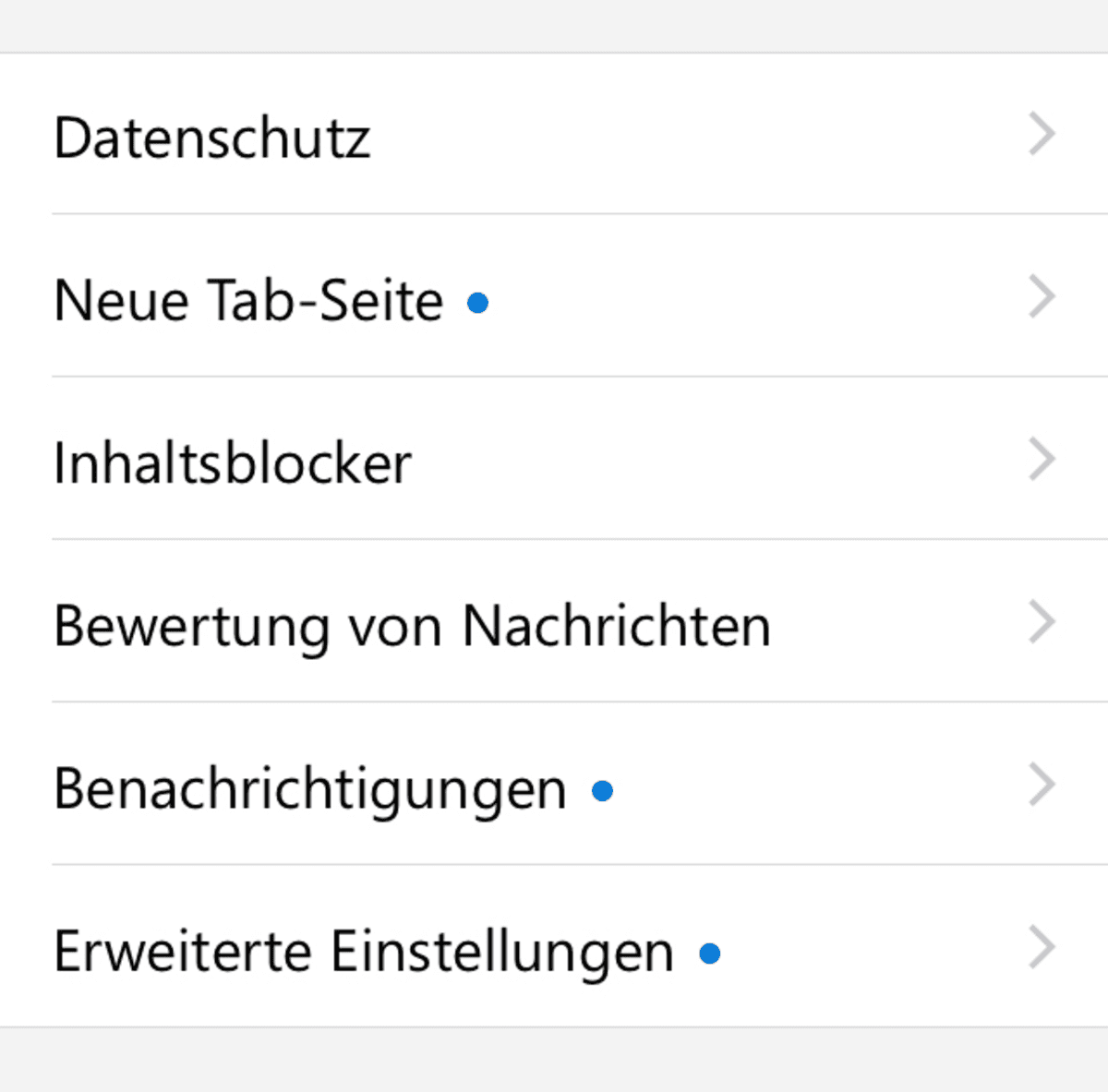This screenshot has height=1092, width=1108.
Task: Select the Benachrichtigungen text label
Action: (x=310, y=789)
